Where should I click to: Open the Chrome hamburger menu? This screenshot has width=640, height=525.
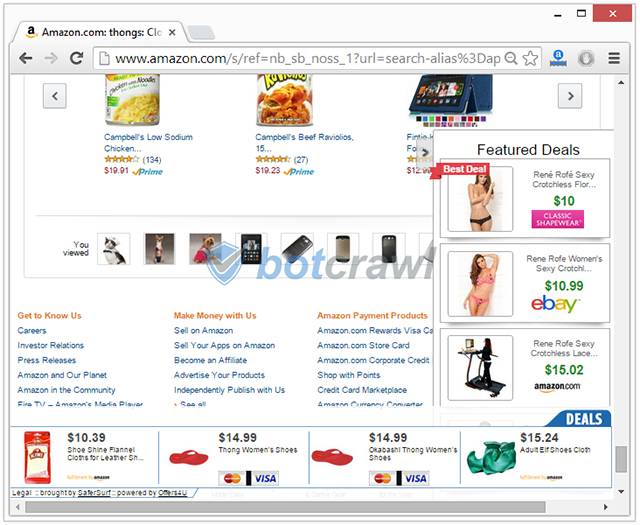pos(614,58)
